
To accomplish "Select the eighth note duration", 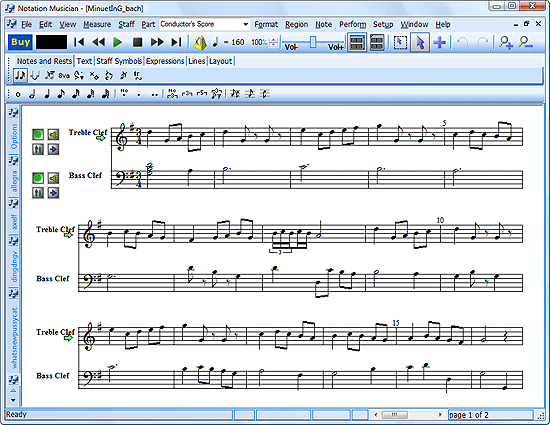I will [61, 94].
